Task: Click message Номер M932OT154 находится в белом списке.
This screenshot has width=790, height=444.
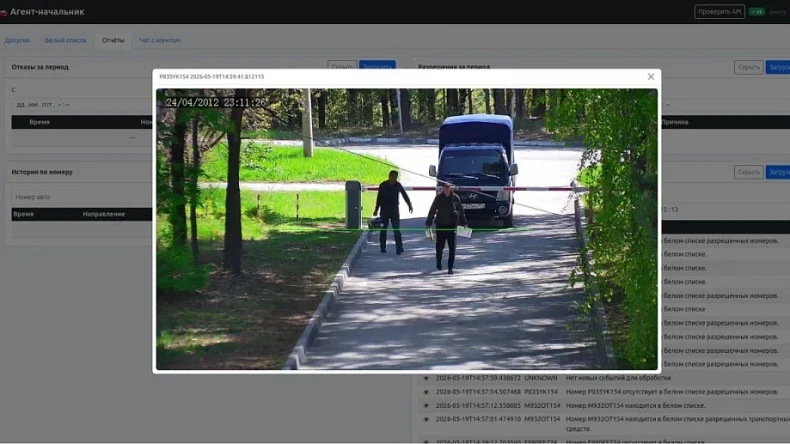Action: (635, 405)
